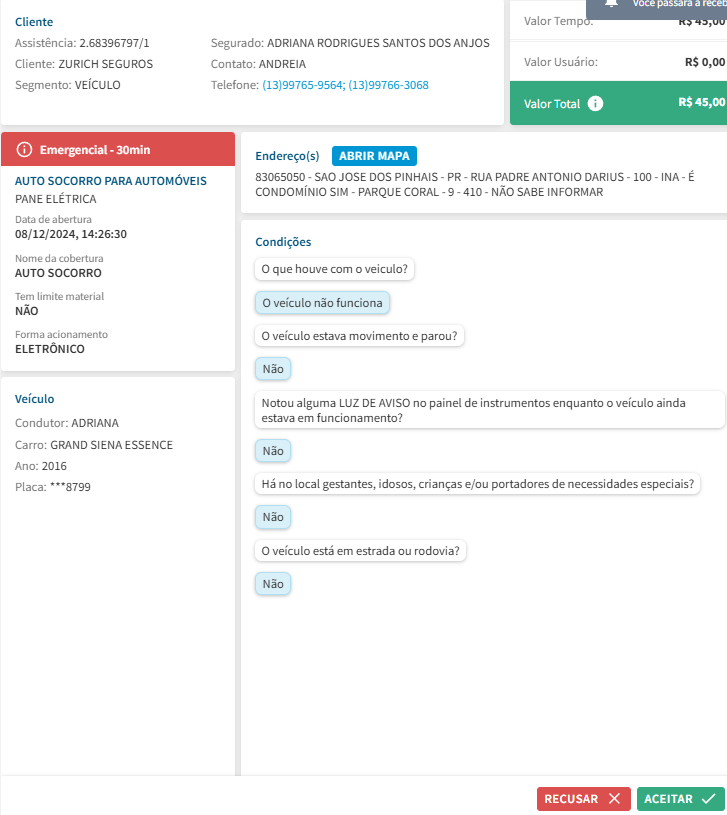
Task: Call phone number (13)99766-3068
Action: [388, 85]
